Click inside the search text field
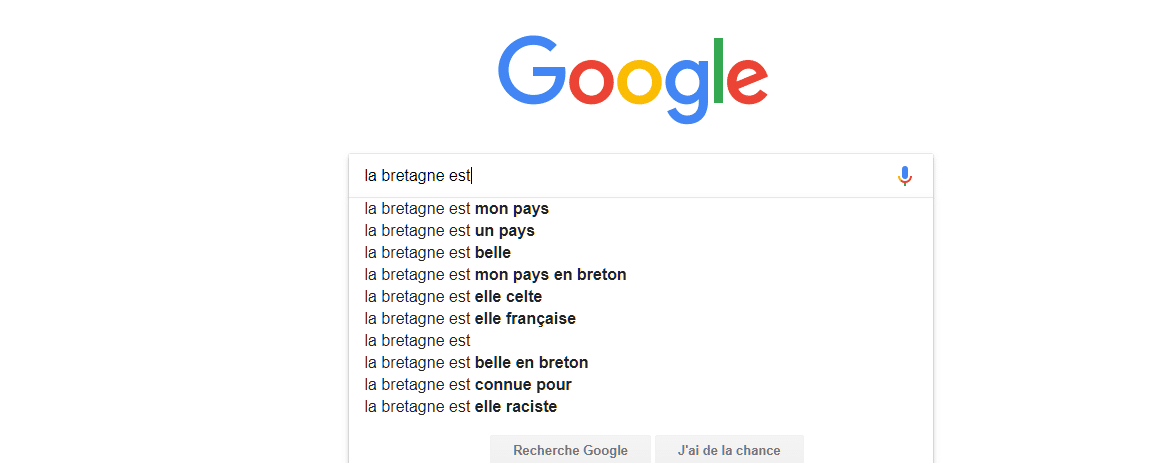This screenshot has height=463, width=1165. coord(624,176)
